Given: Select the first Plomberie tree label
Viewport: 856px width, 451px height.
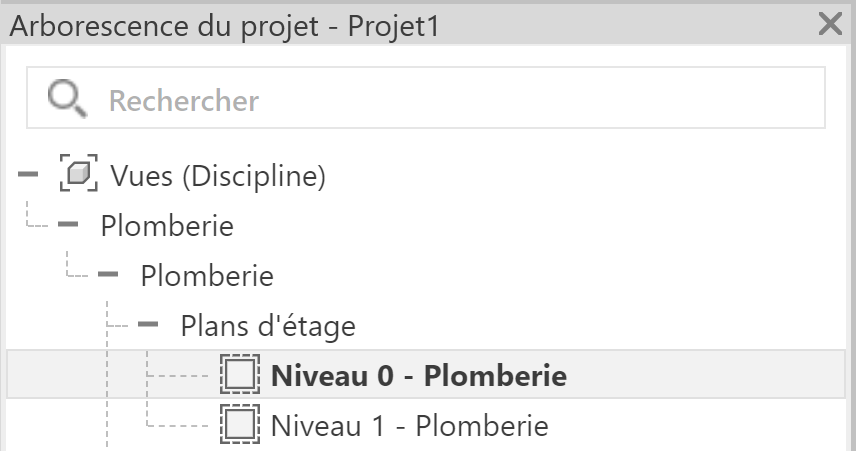Looking at the screenshot, I should point(167,226).
